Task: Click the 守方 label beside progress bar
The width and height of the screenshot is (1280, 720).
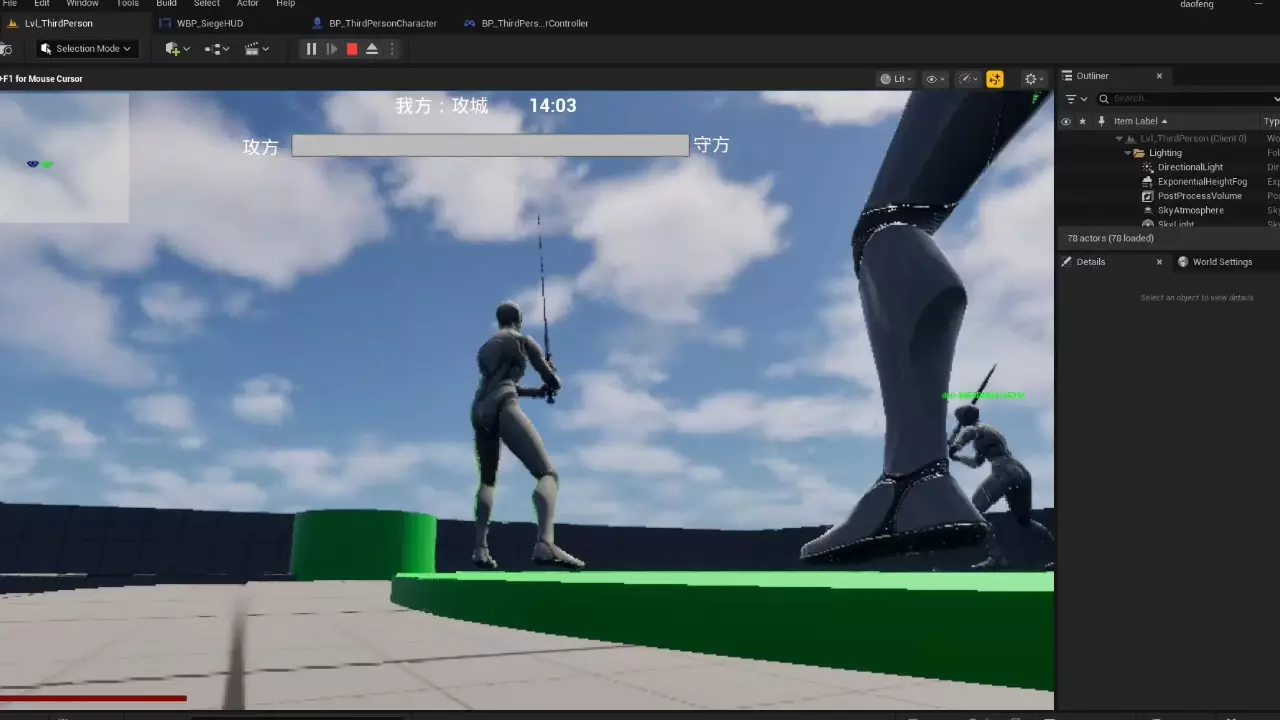Action: coord(712,145)
